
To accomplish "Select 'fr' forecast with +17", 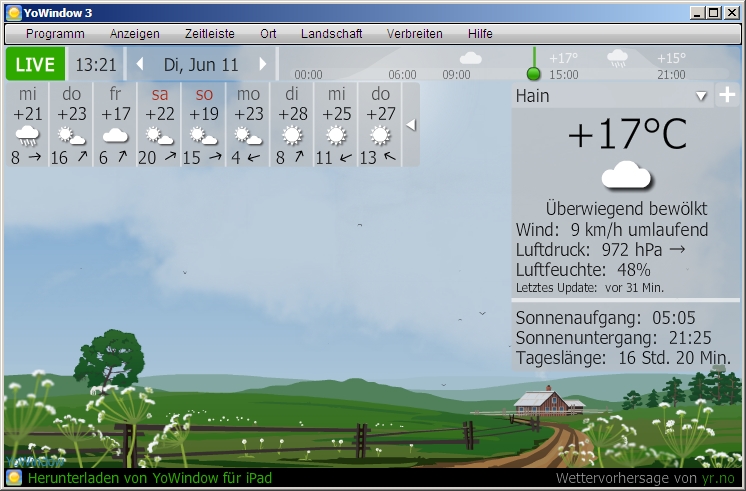I will point(115,125).
